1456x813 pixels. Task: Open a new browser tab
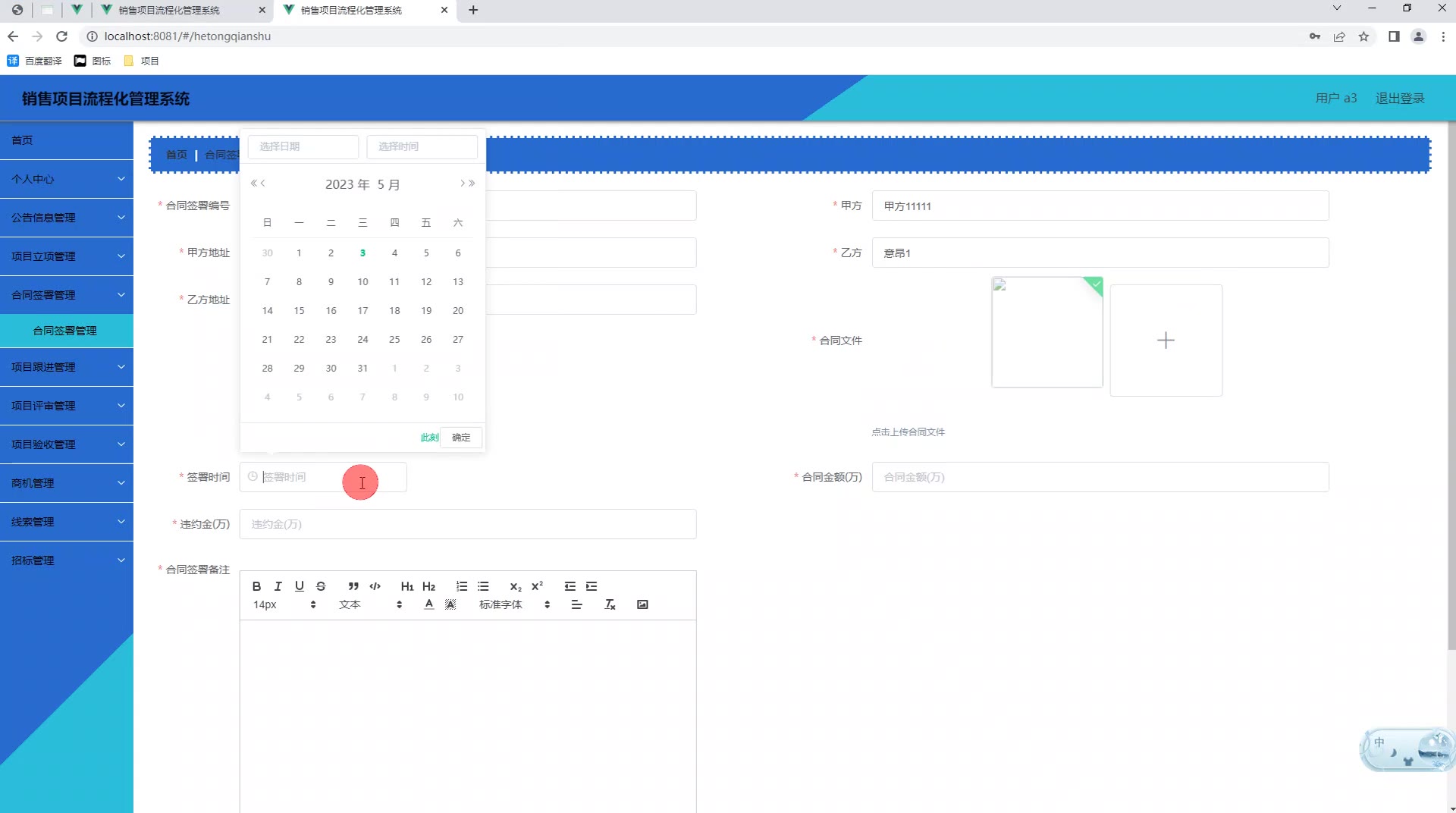(x=473, y=10)
